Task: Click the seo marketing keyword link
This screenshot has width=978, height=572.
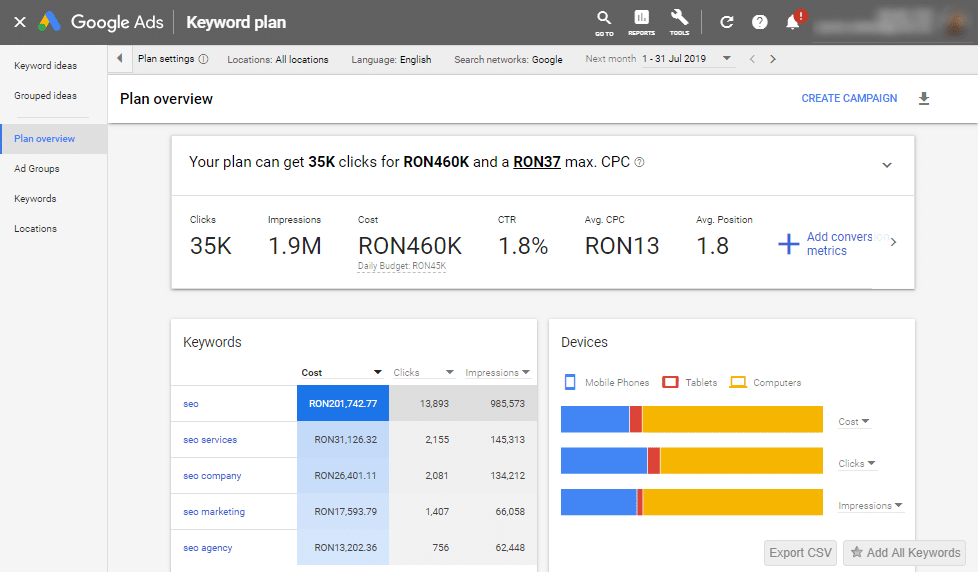Action: [x=214, y=511]
